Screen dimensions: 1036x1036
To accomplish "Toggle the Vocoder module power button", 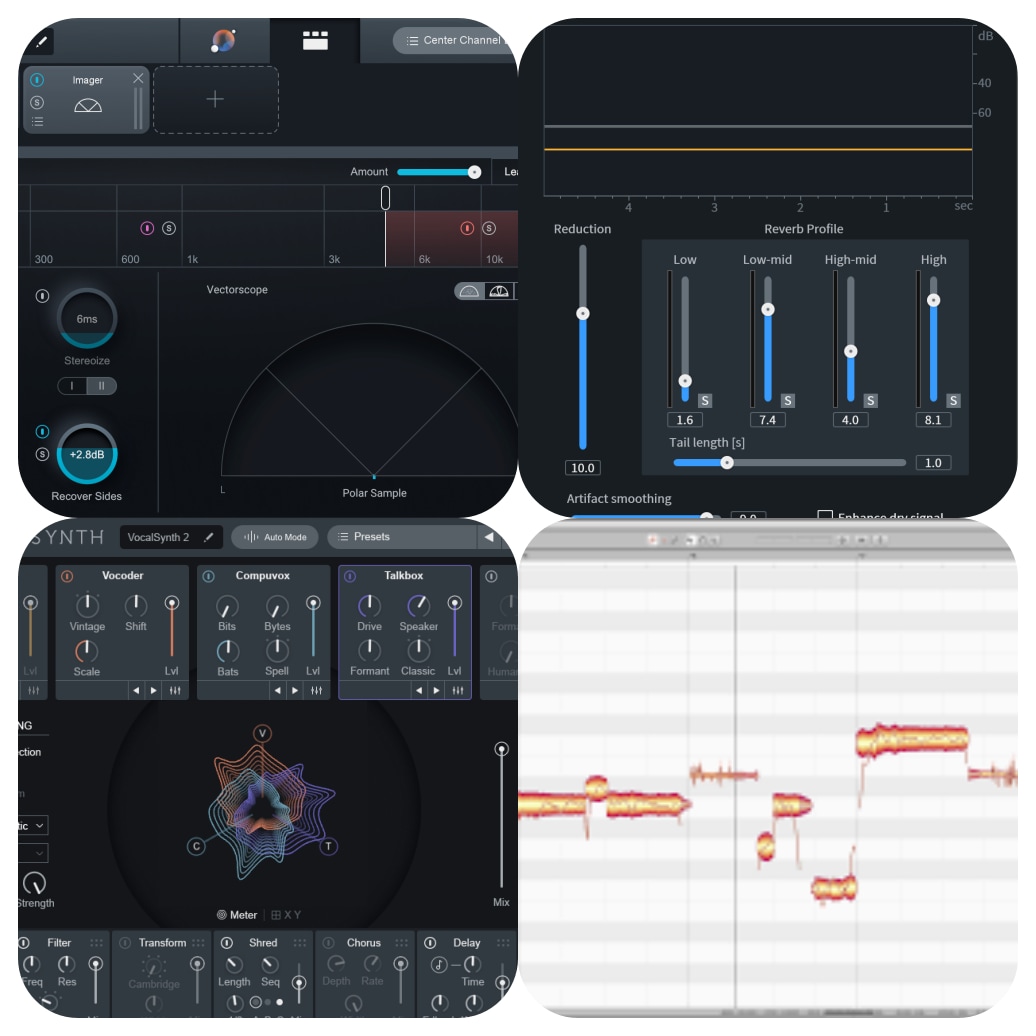I will [x=67, y=576].
